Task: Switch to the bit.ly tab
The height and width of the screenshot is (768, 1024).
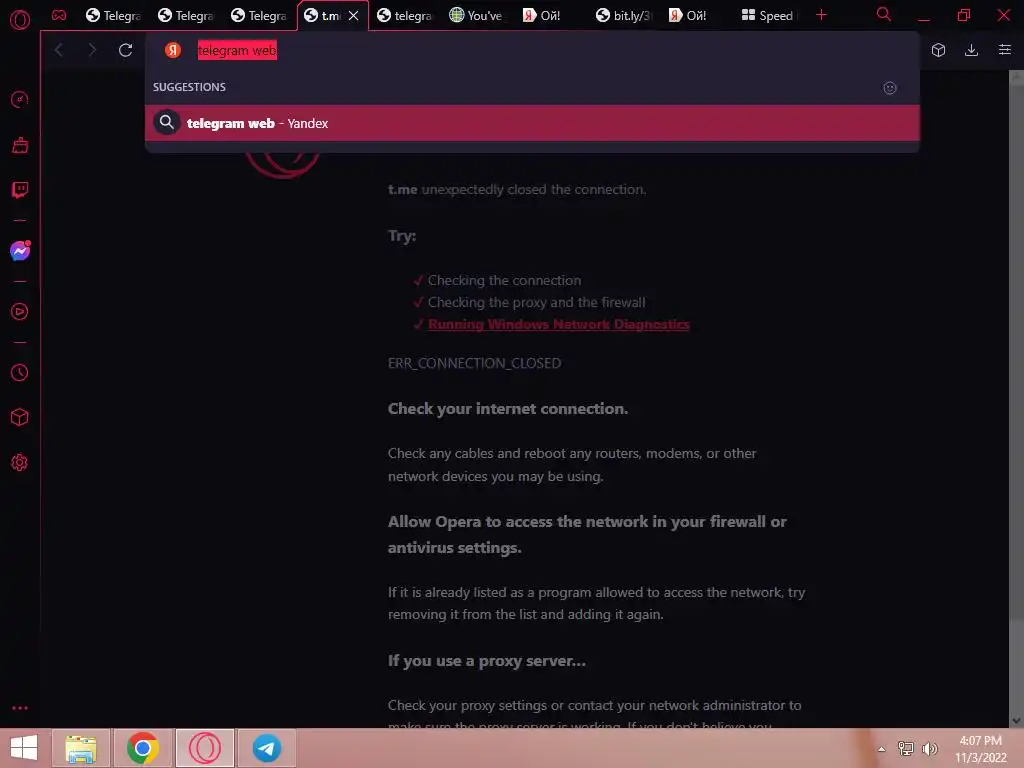Action: tap(624, 15)
